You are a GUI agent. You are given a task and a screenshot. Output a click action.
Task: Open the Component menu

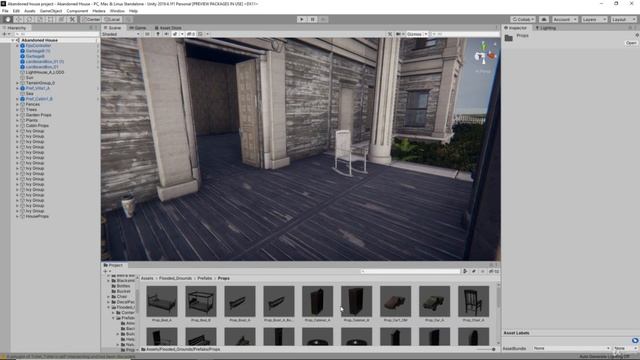point(77,11)
